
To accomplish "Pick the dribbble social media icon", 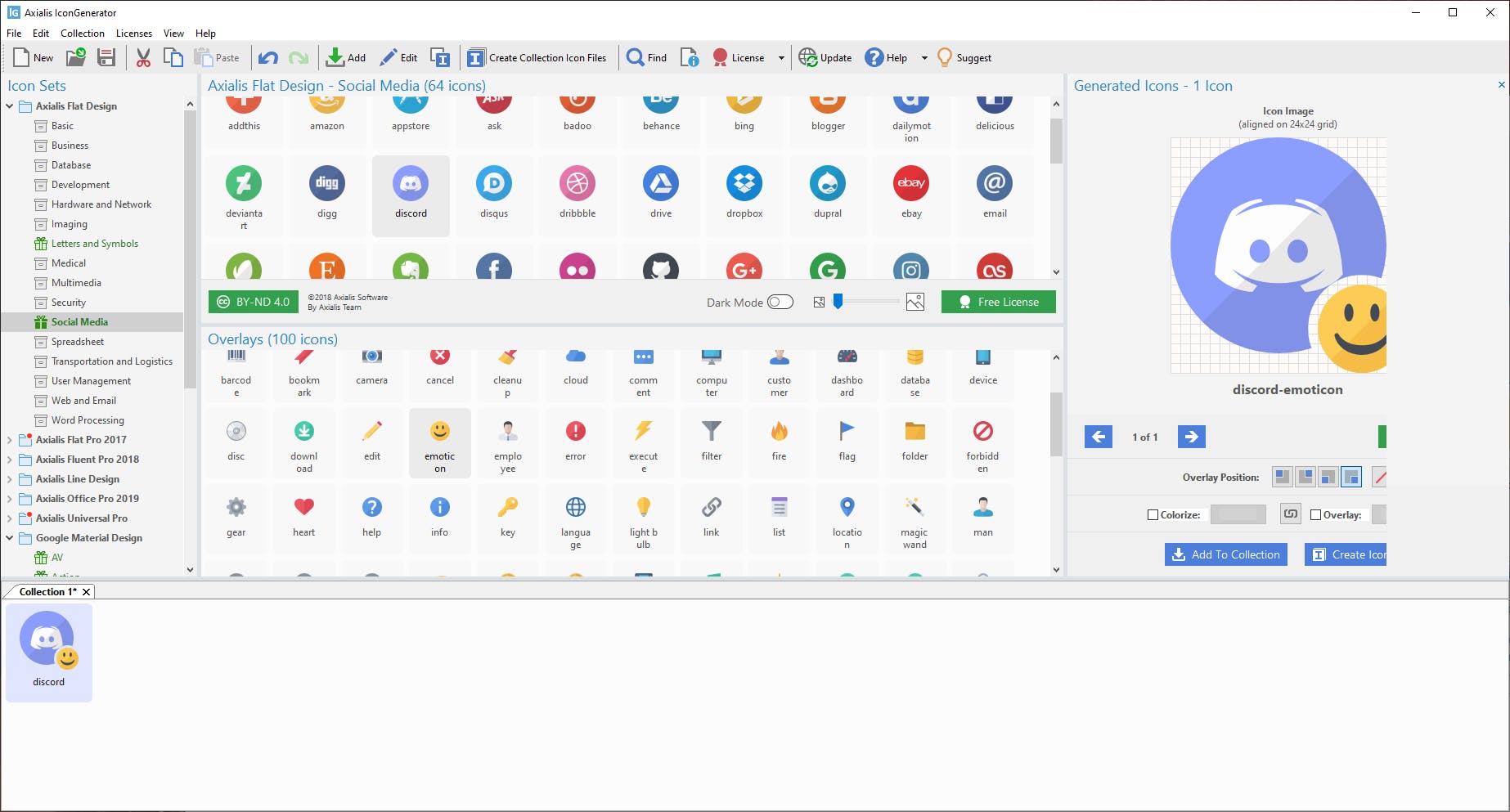I will pyautogui.click(x=577, y=195).
